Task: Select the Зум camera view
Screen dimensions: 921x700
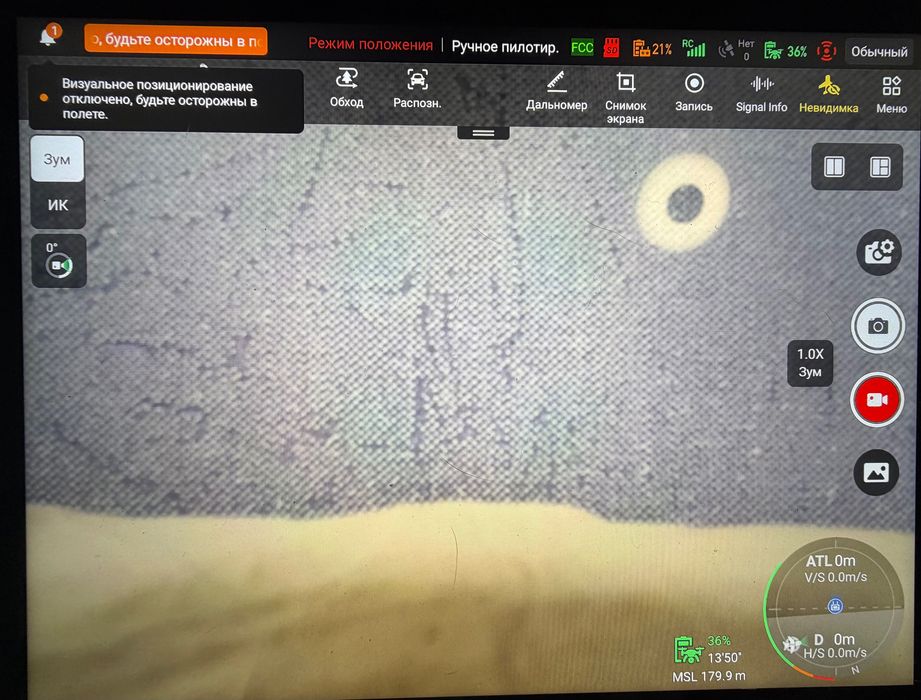Action: (57, 159)
